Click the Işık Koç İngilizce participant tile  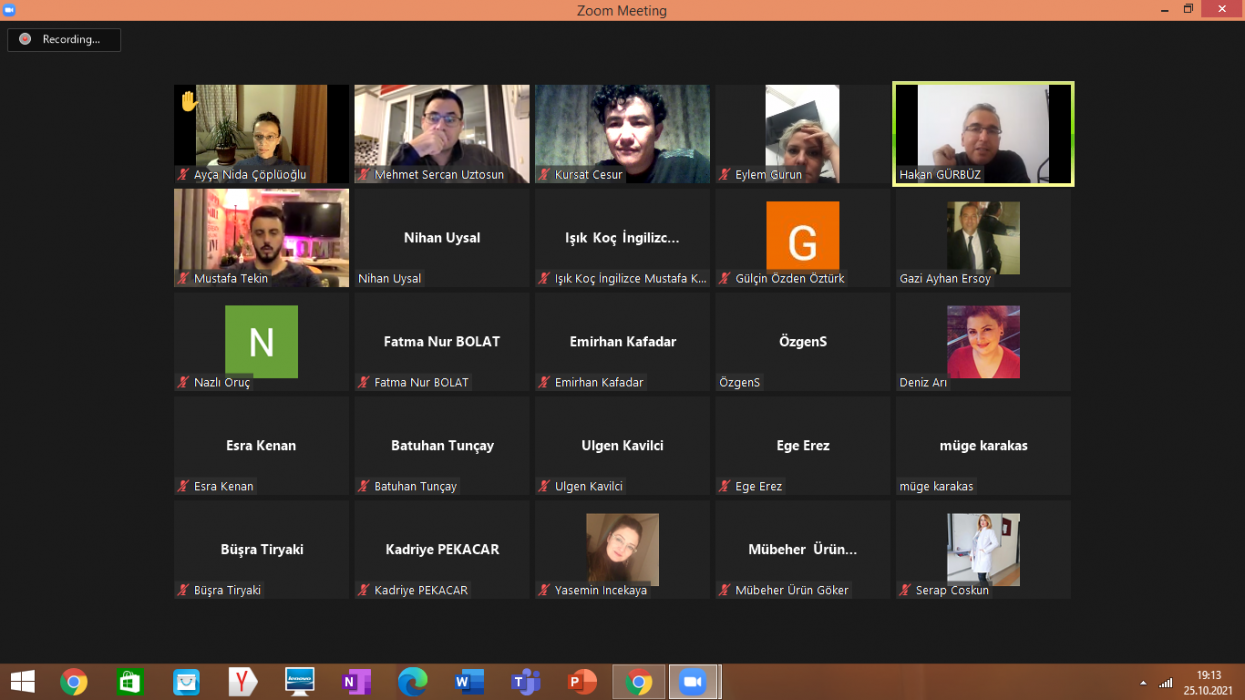pyautogui.click(x=622, y=238)
